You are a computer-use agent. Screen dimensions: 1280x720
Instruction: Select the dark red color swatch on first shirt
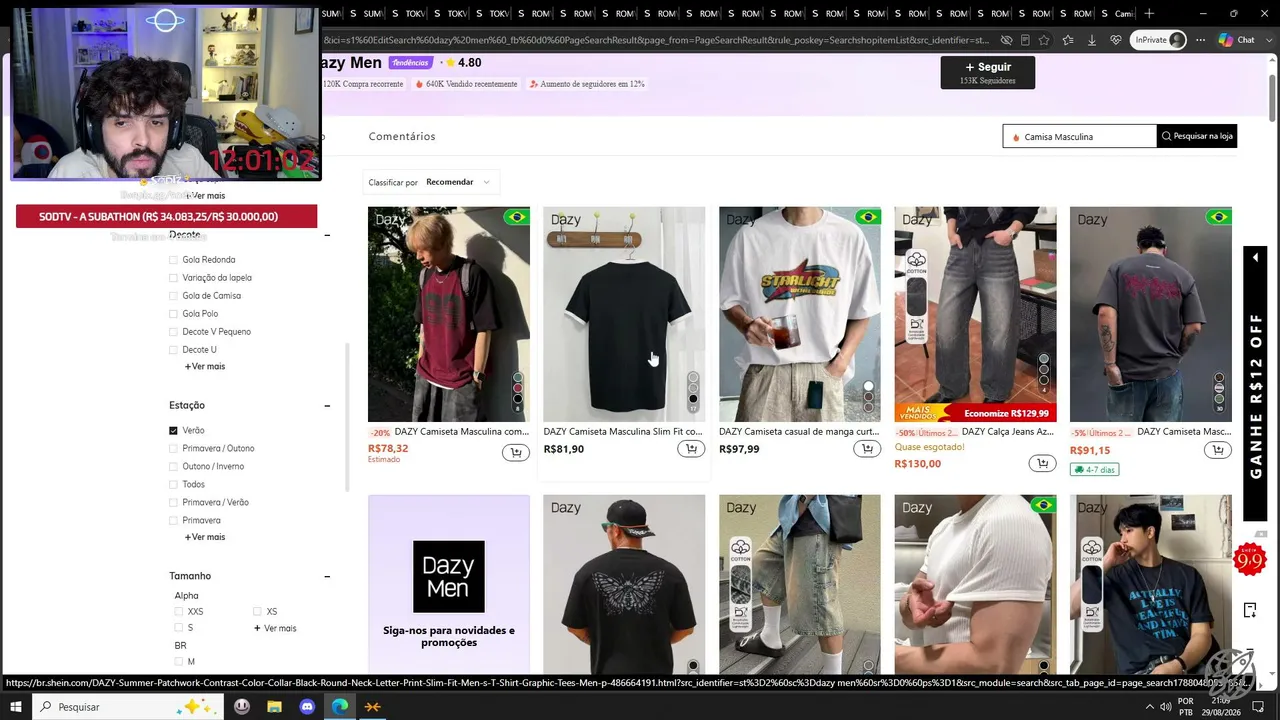[x=518, y=389]
